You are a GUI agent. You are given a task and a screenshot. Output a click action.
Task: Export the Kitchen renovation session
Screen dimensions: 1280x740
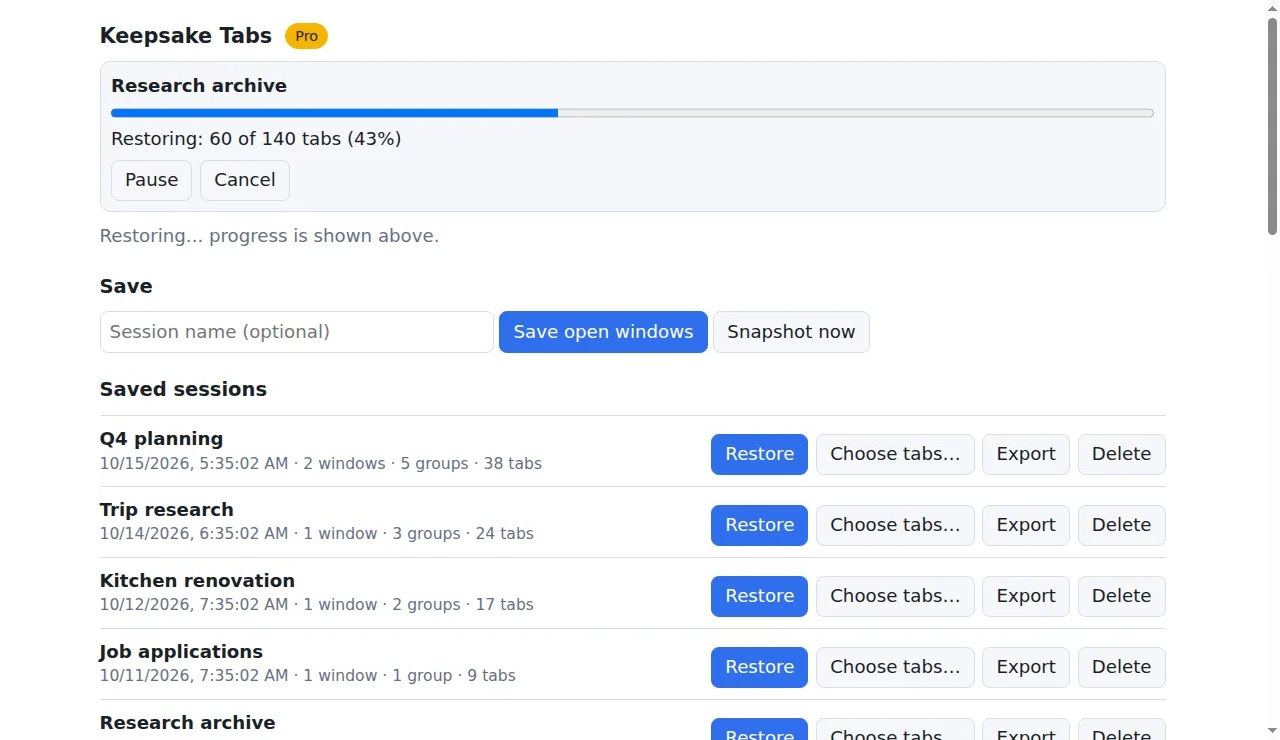1026,596
